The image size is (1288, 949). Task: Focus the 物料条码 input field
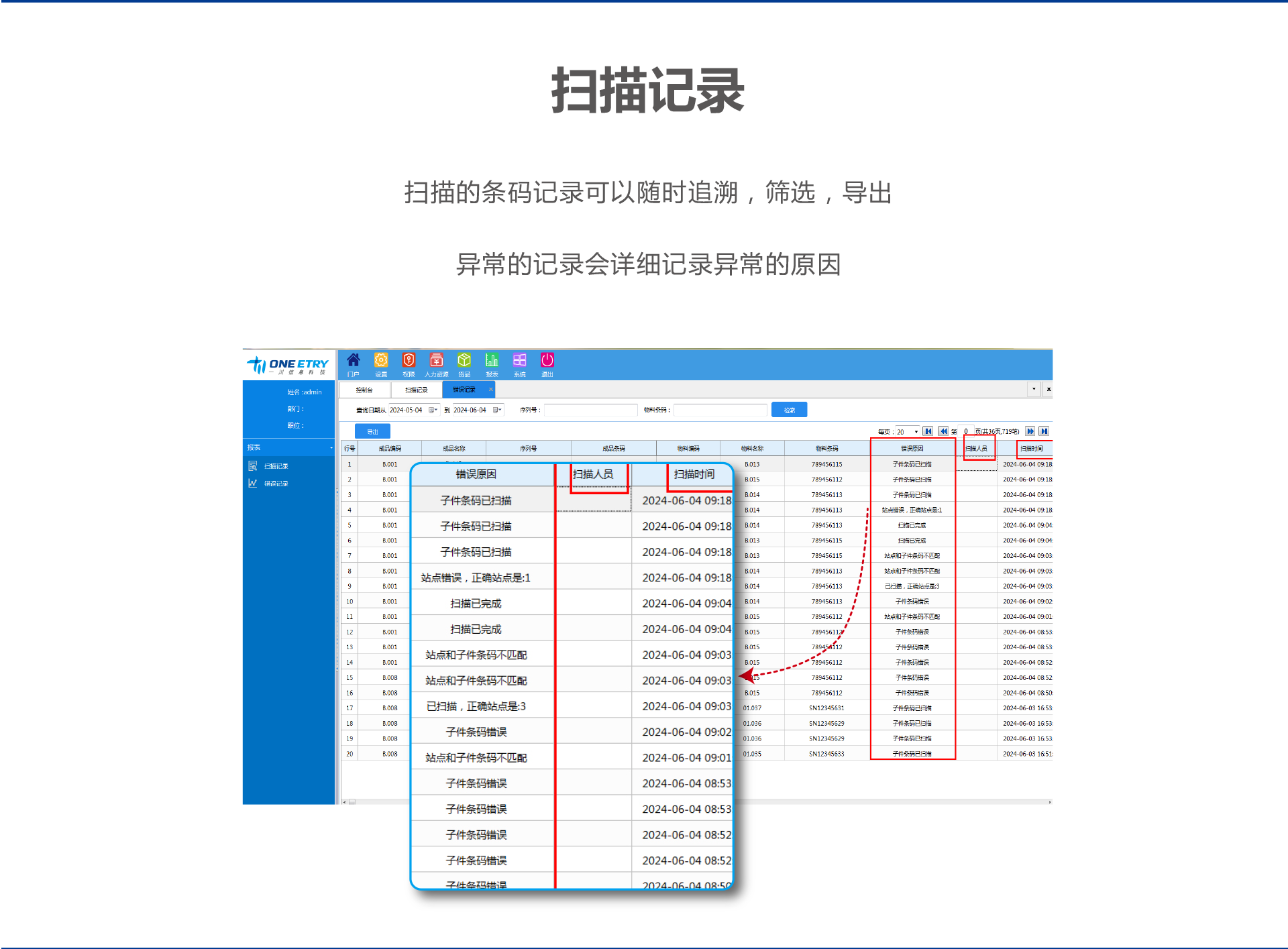pos(720,410)
